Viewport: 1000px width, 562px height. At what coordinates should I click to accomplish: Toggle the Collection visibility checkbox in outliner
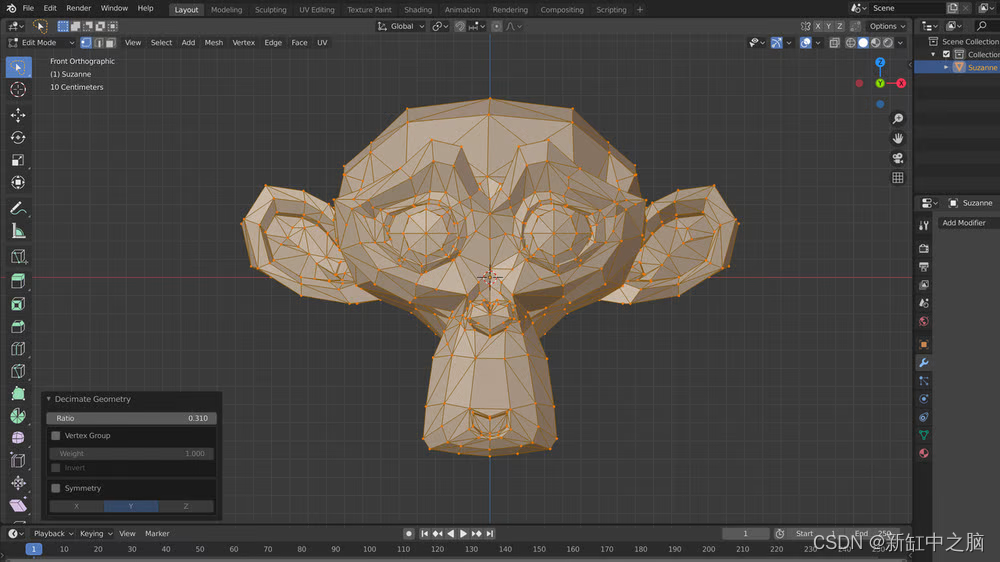946,54
